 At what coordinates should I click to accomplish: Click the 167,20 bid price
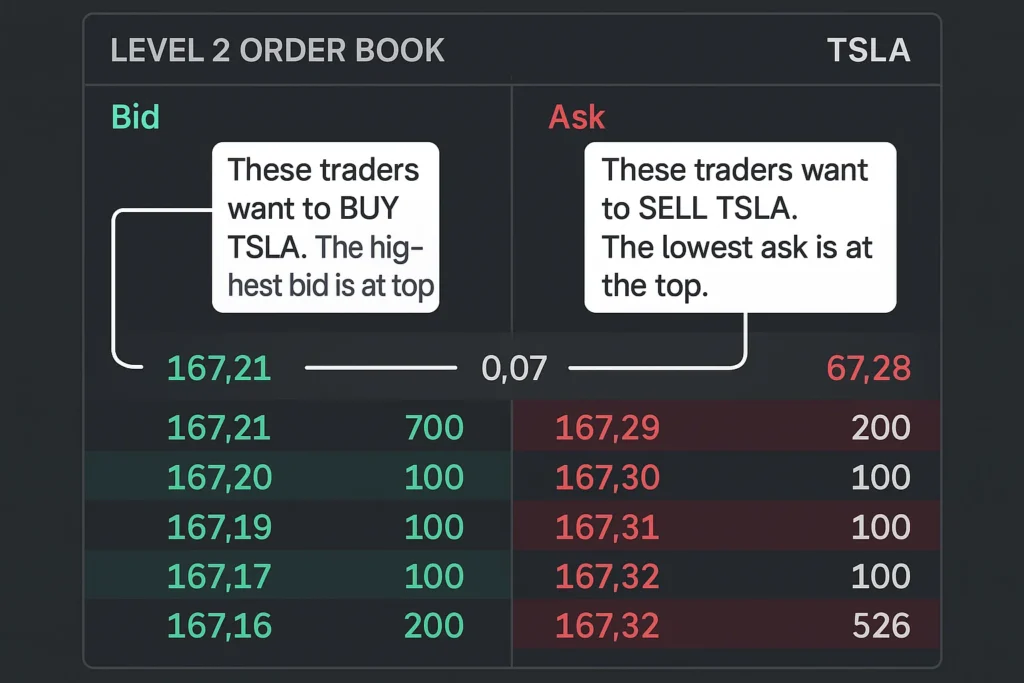click(x=219, y=477)
